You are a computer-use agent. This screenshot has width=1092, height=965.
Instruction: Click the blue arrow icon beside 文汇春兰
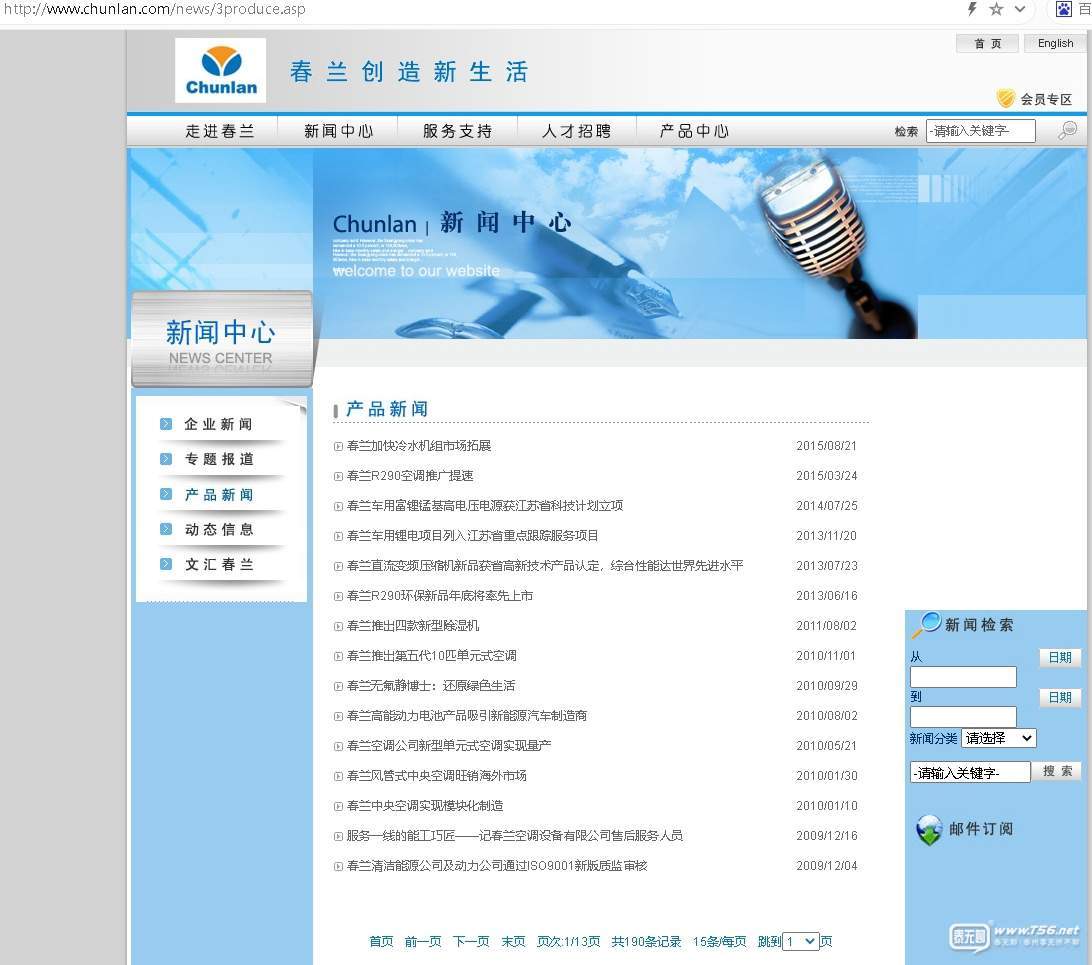166,563
